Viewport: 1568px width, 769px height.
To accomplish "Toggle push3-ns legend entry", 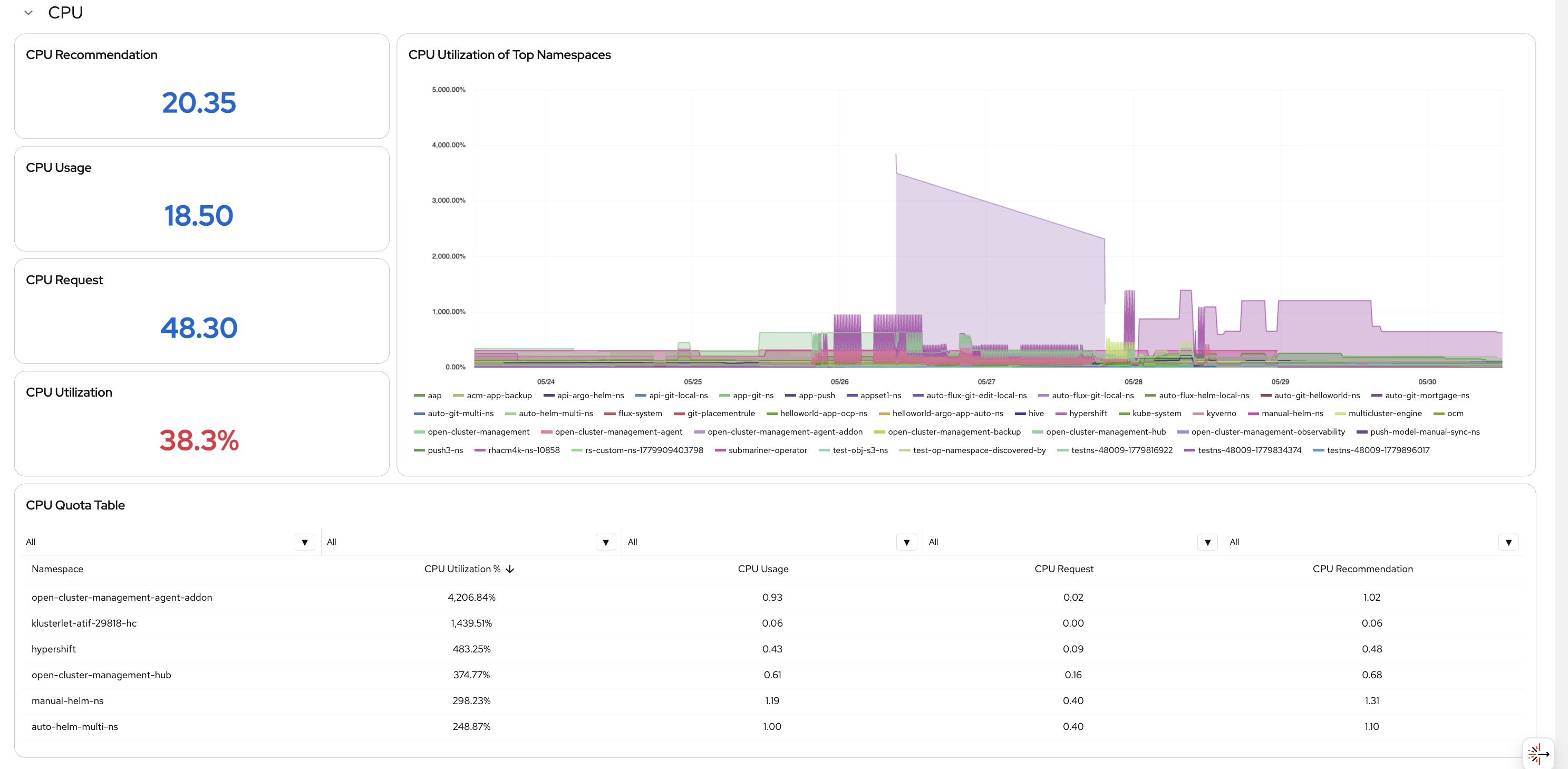I will [x=438, y=450].
